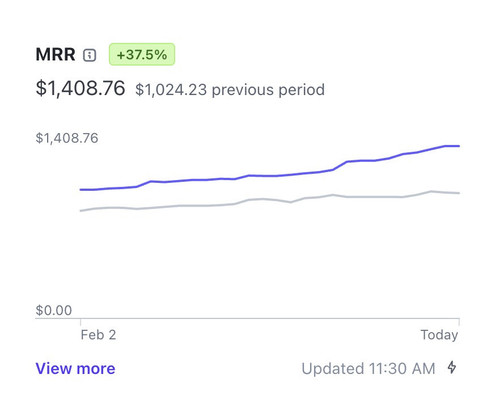Open the View more link
Screen dimensions: 500x401
pos(75,369)
